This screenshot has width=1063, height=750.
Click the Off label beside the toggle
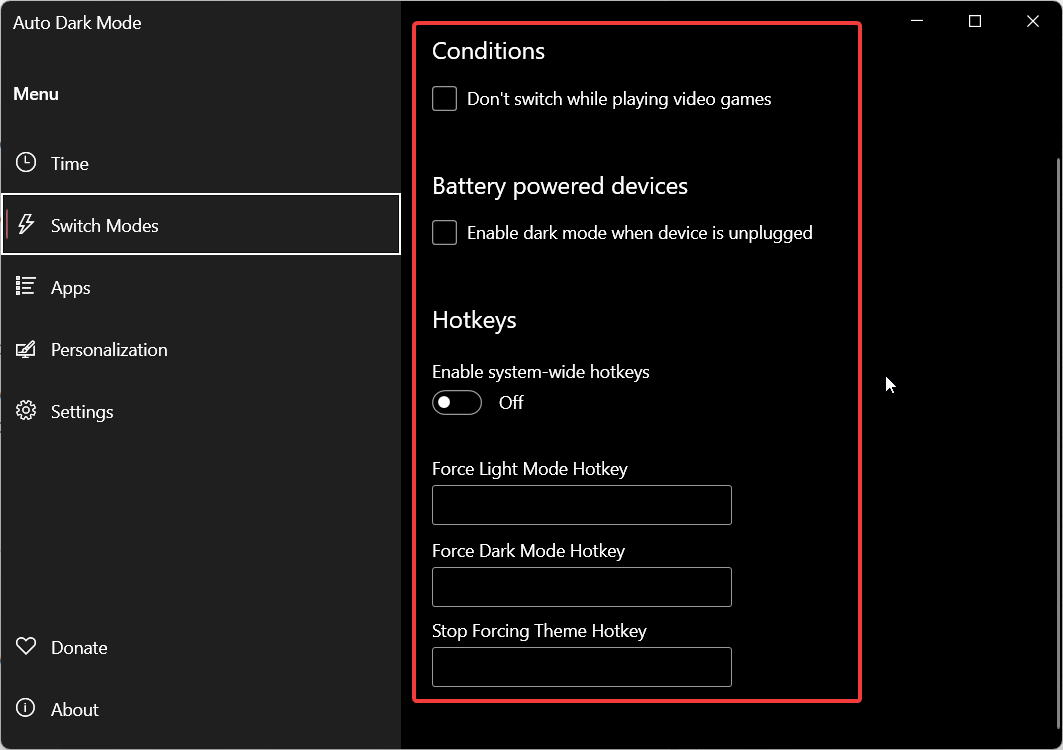pyautogui.click(x=511, y=403)
